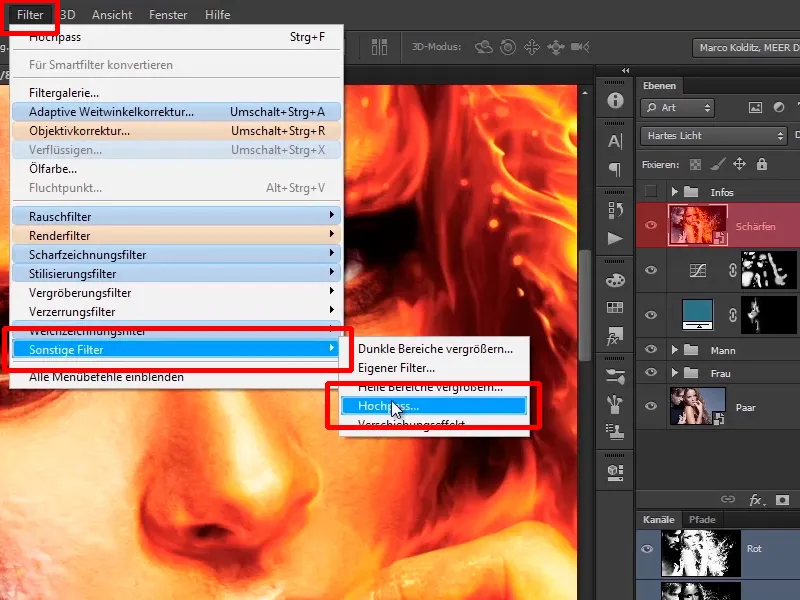Hide the teal solid color layer eye

click(x=651, y=315)
